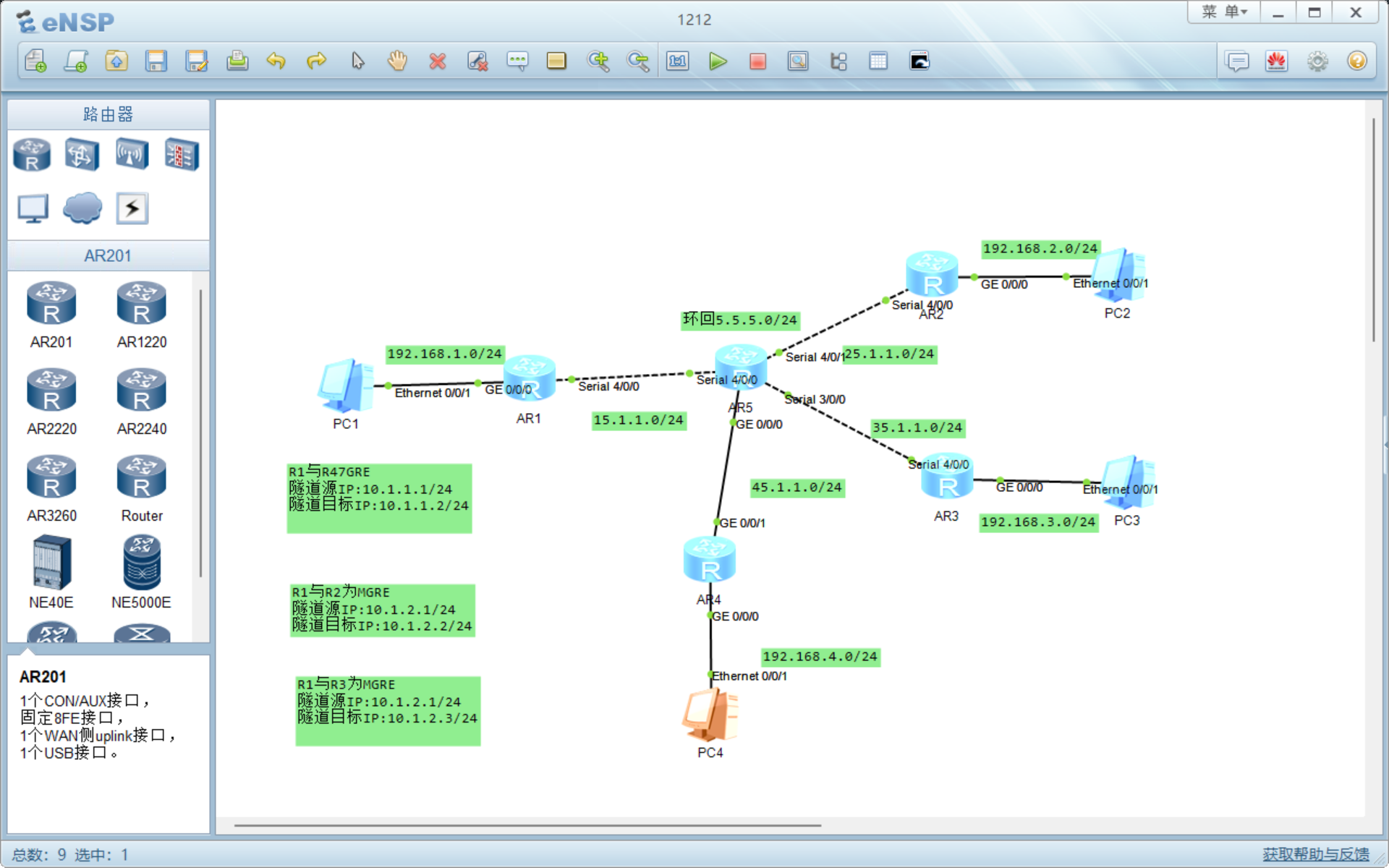
Task: Select the R1与R47GRE tunnel note
Action: tap(379, 498)
